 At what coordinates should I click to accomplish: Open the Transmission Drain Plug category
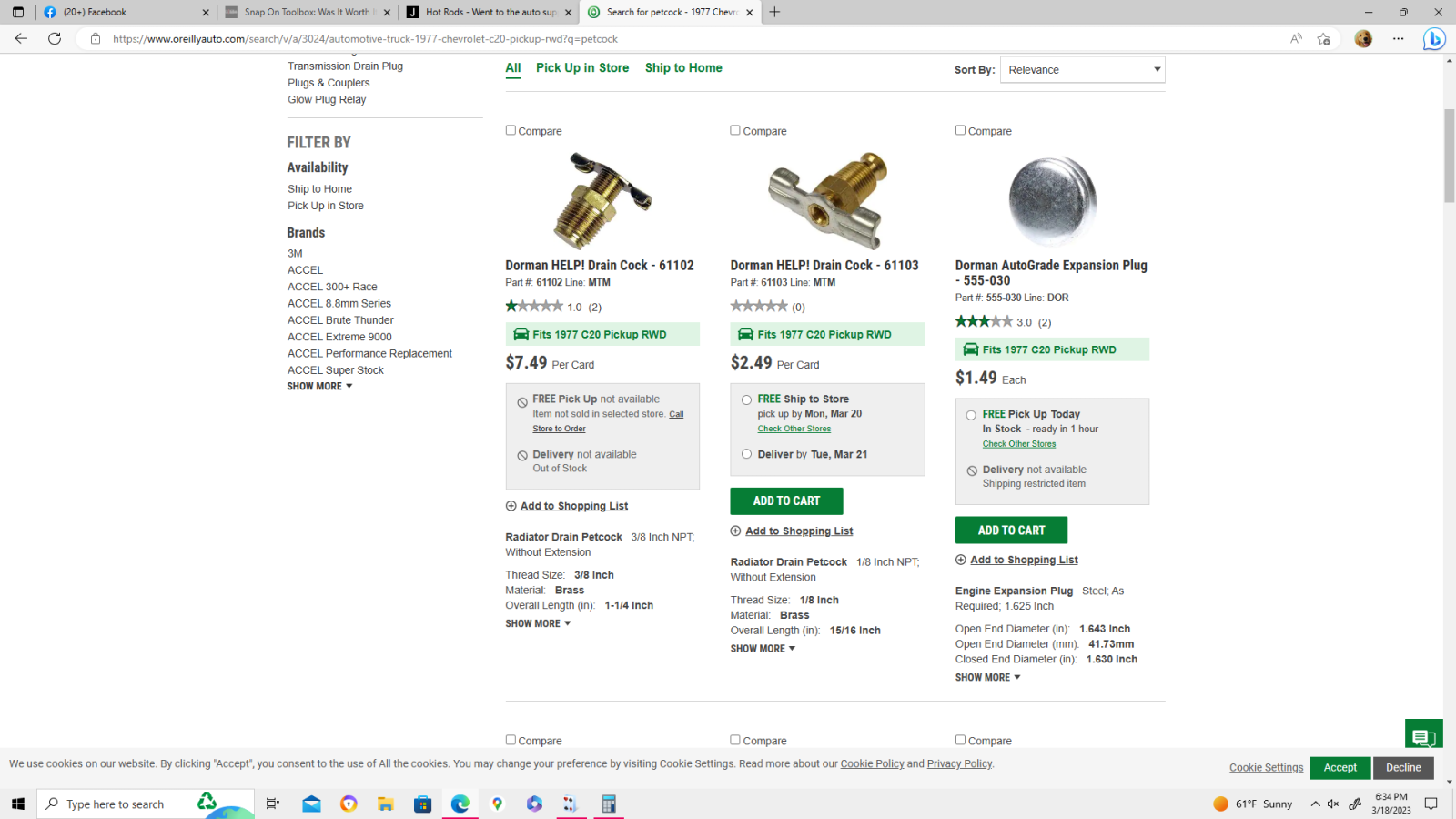click(345, 66)
